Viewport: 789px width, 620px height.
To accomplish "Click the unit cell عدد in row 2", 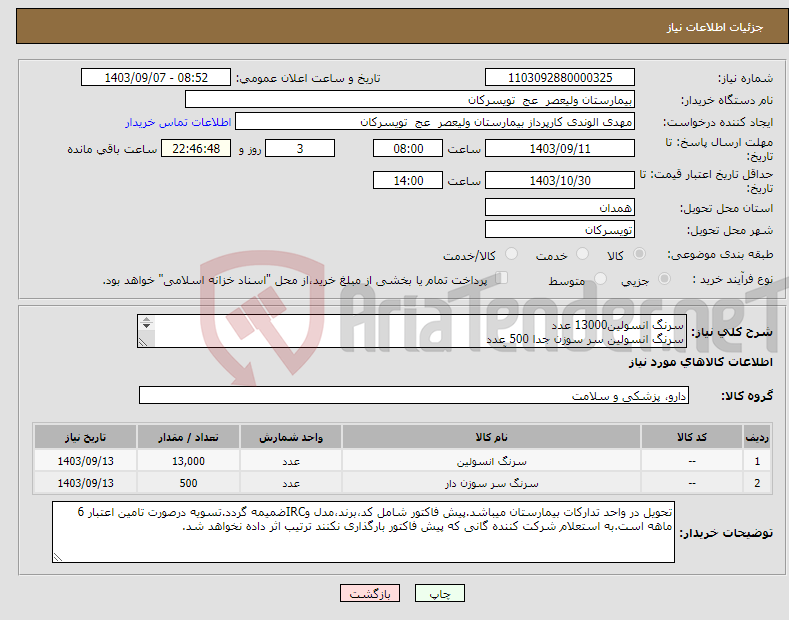I will (291, 483).
